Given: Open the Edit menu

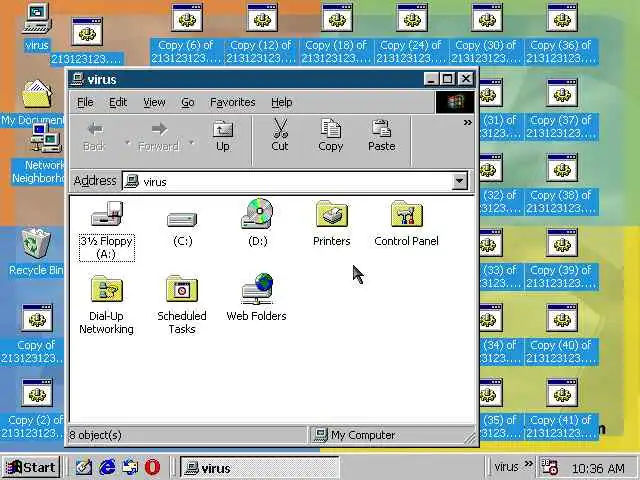Looking at the screenshot, I should pos(118,102).
